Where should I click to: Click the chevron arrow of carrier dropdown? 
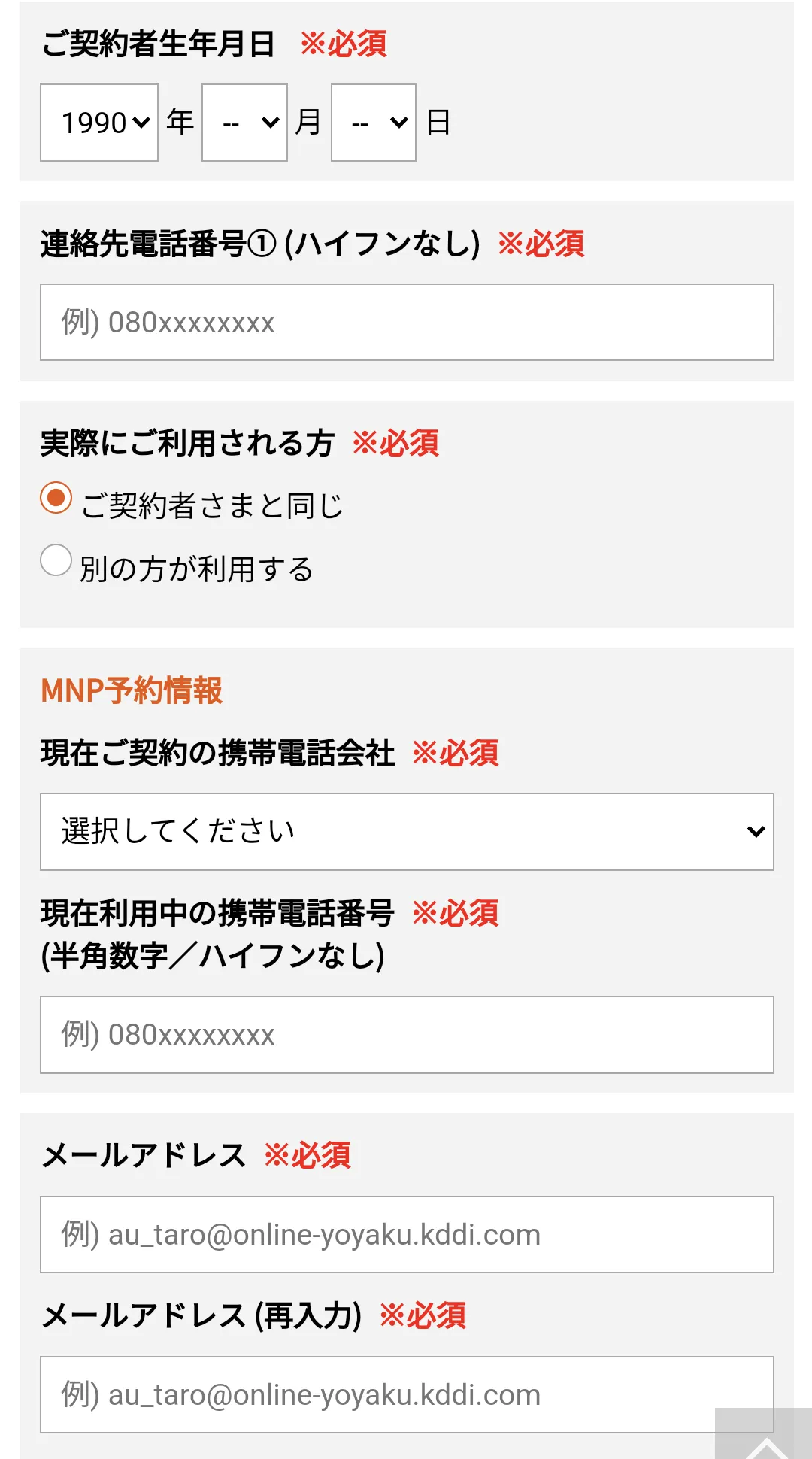click(756, 832)
